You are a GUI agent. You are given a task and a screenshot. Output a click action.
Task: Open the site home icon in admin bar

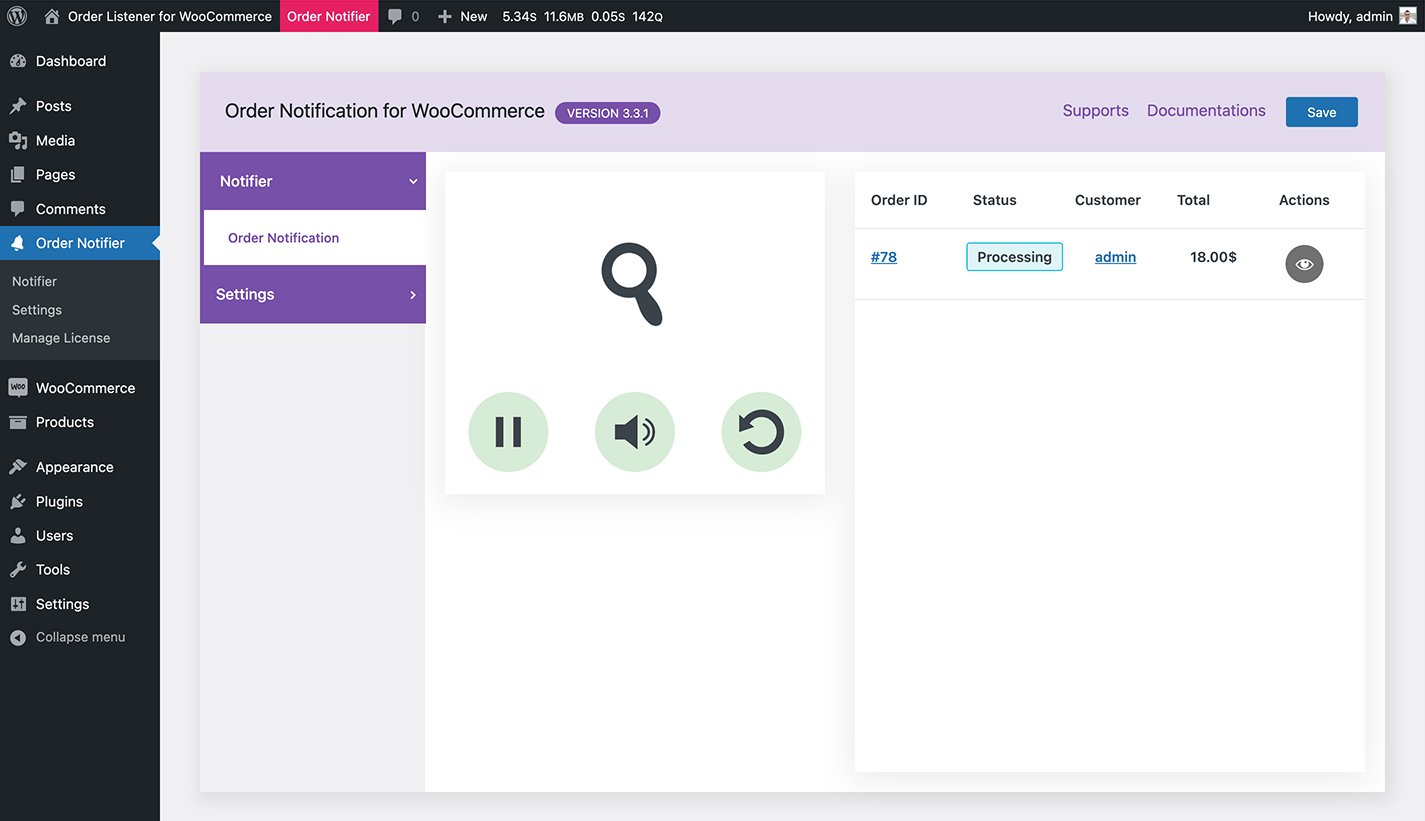point(52,16)
